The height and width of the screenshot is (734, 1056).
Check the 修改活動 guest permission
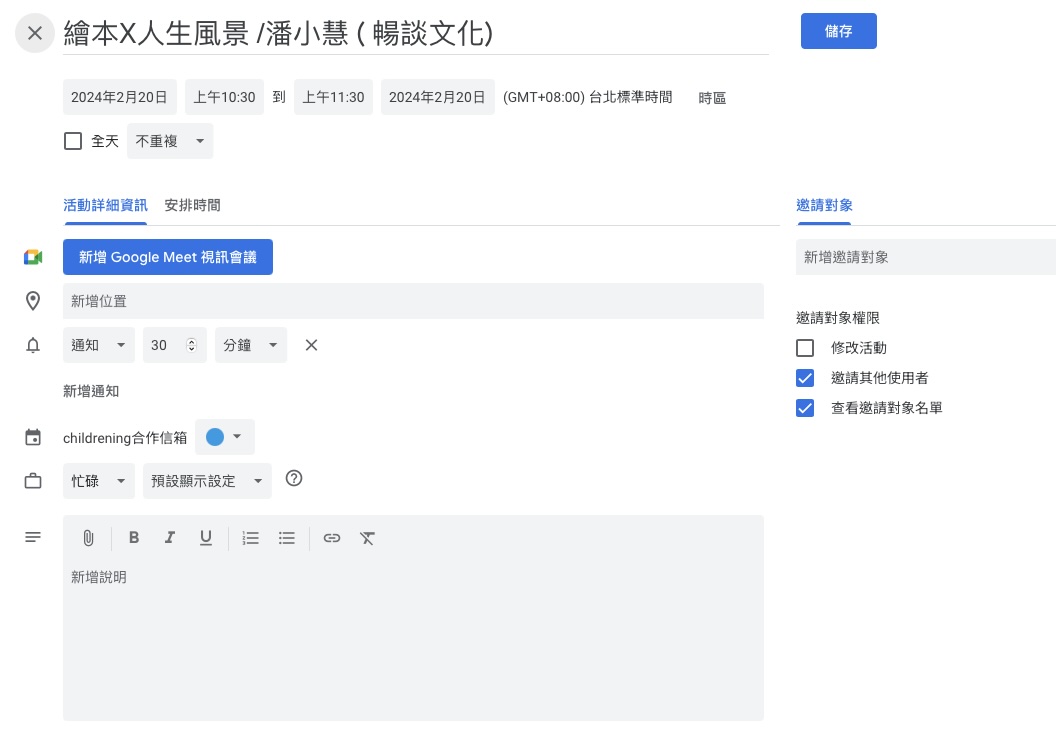(805, 348)
